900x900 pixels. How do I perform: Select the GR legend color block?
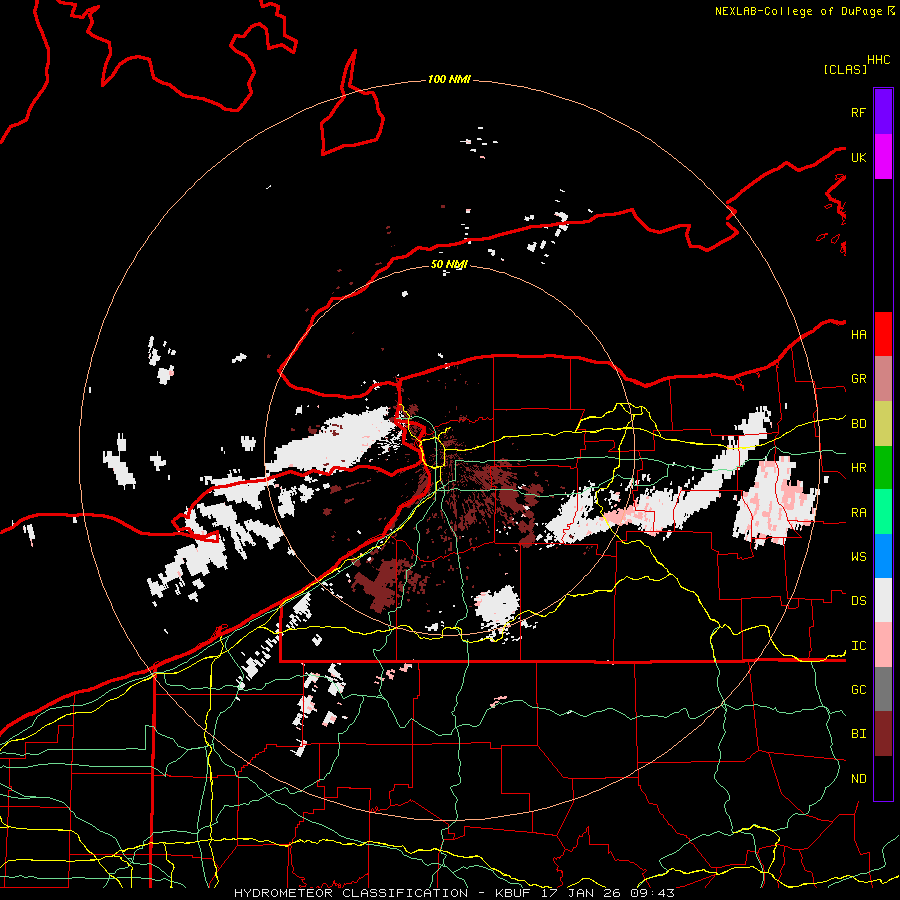tap(883, 378)
